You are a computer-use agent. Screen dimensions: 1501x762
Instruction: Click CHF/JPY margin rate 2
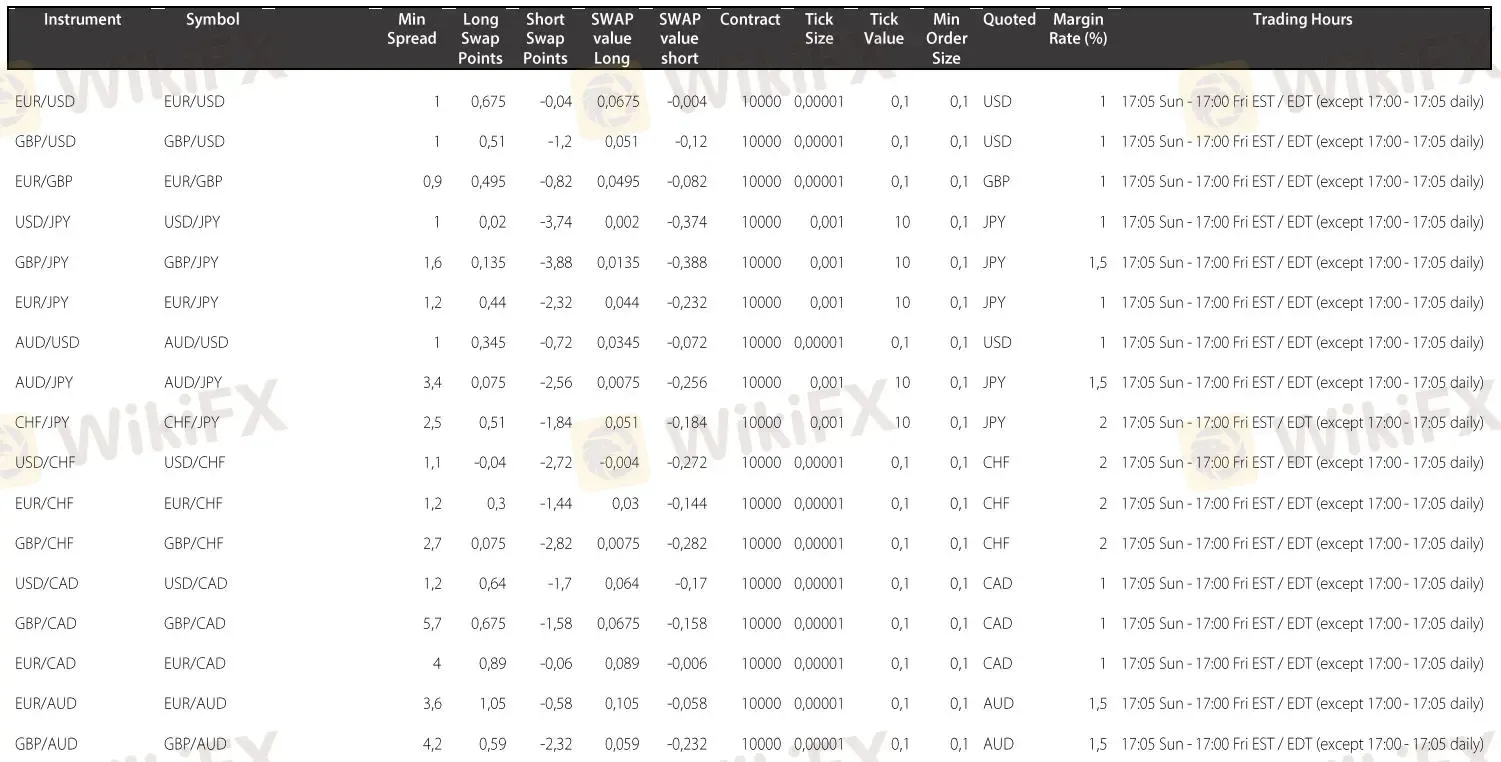coord(1103,422)
